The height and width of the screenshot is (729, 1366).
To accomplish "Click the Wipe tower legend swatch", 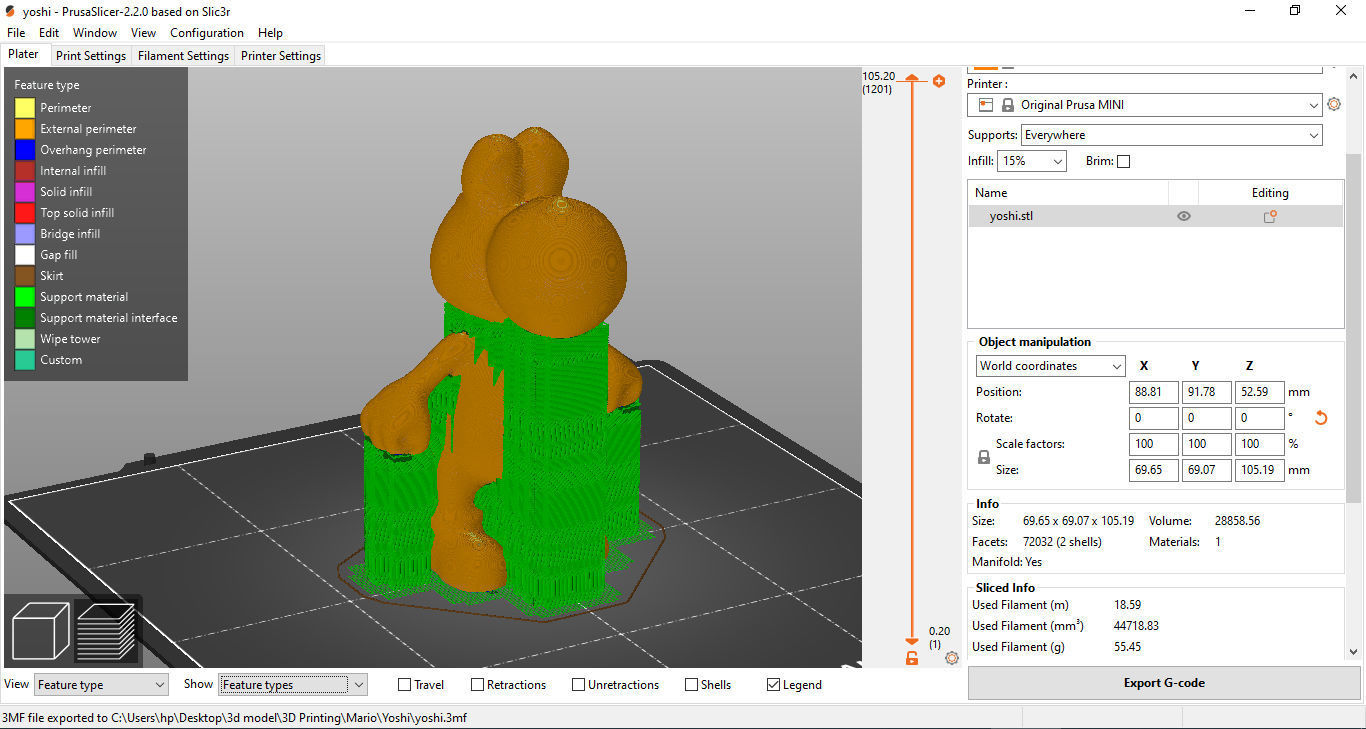I will click(24, 339).
